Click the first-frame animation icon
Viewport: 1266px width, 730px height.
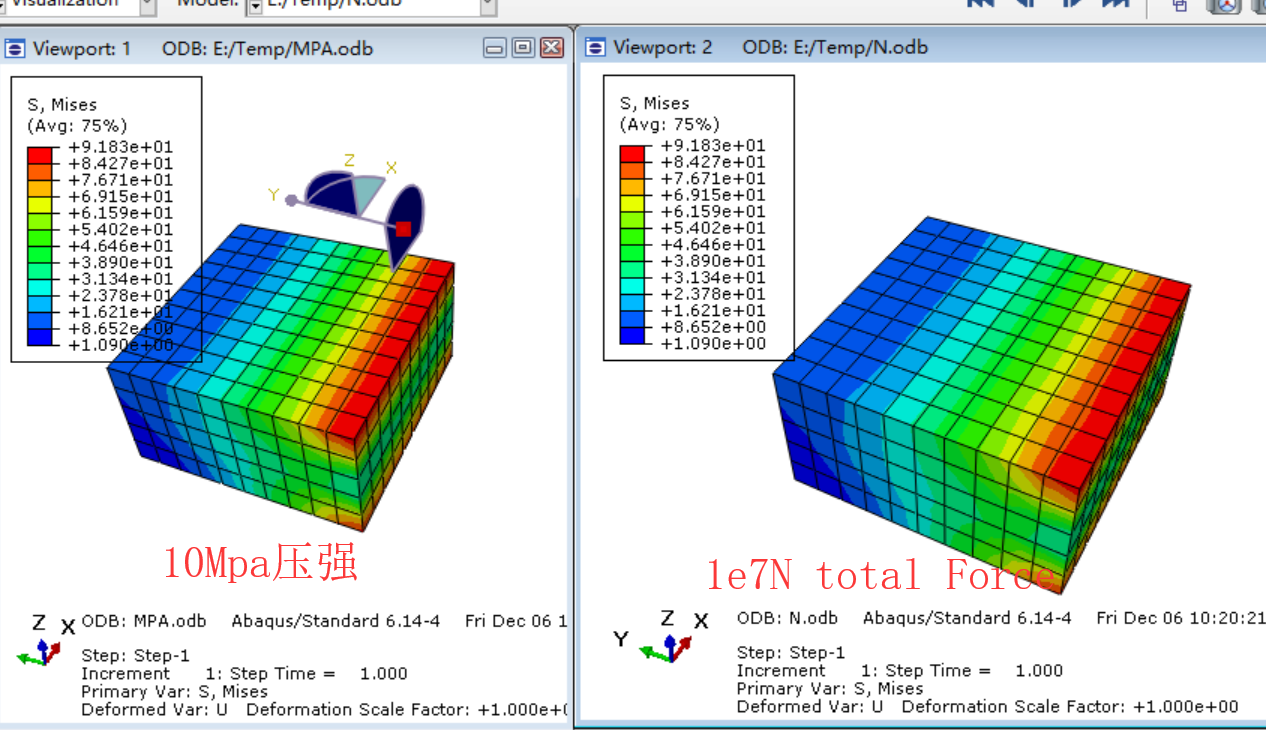[980, 5]
